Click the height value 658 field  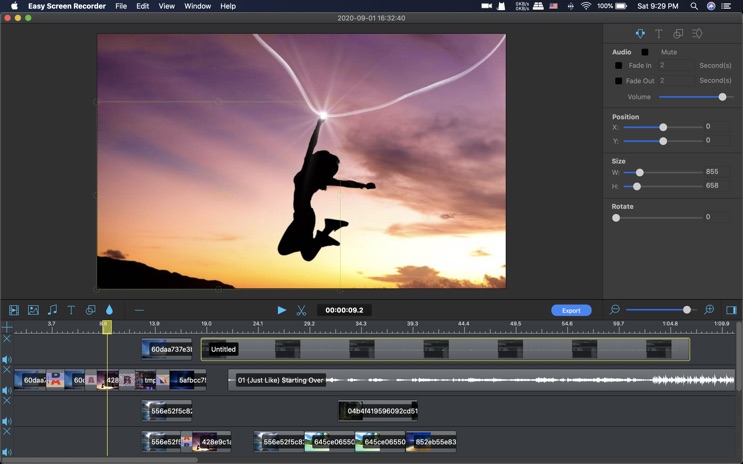click(716, 185)
